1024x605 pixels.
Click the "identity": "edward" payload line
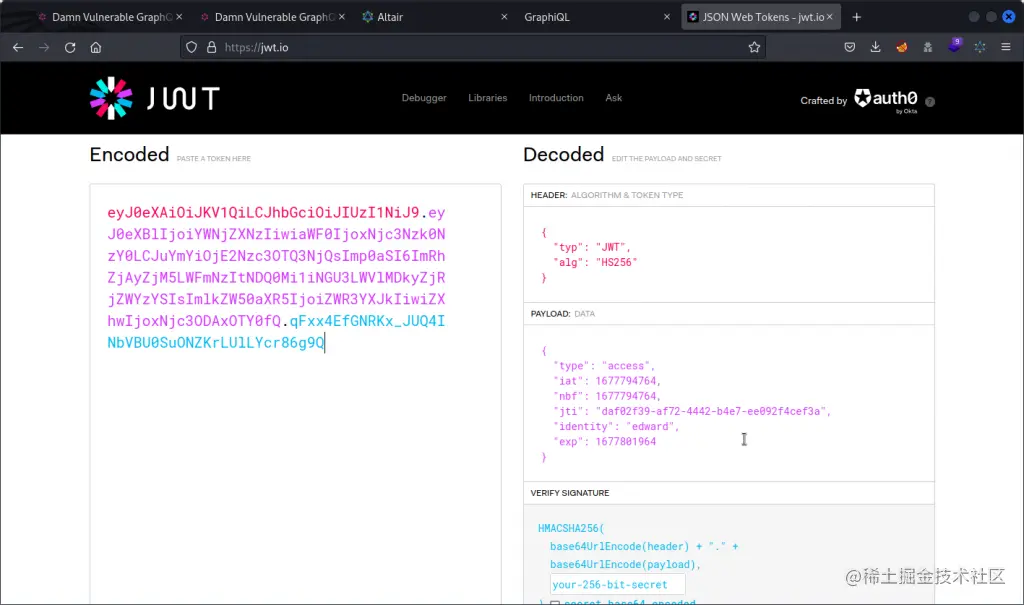pyautogui.click(x=616, y=427)
